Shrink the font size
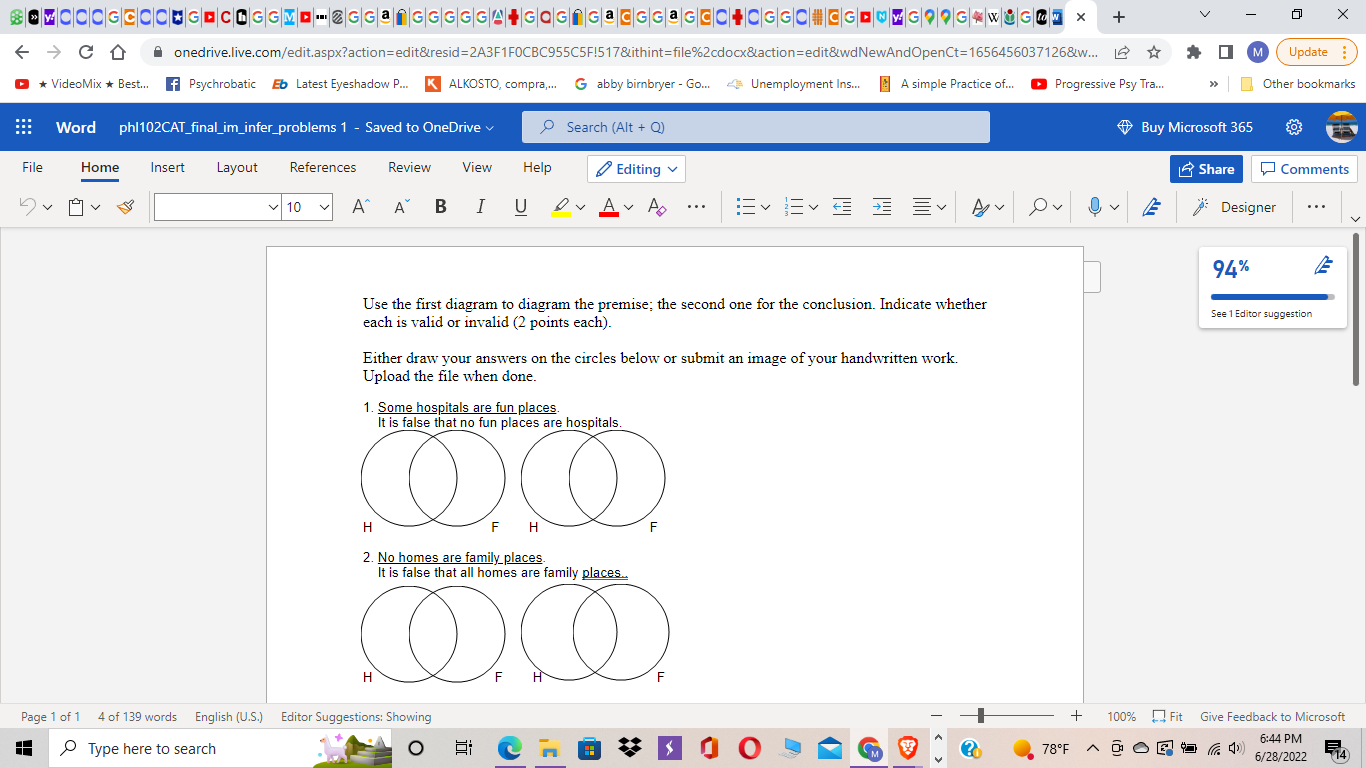Image resolution: width=1366 pixels, height=768 pixels. pos(401,207)
